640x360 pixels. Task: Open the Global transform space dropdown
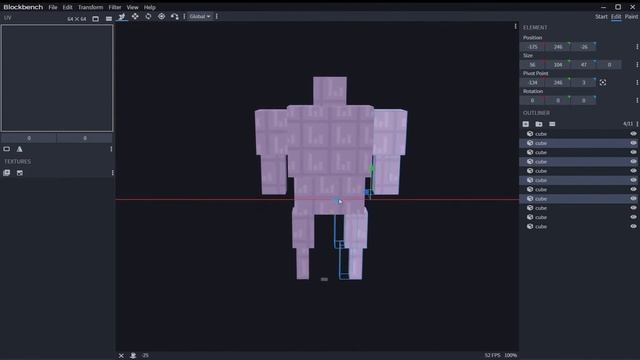point(200,16)
